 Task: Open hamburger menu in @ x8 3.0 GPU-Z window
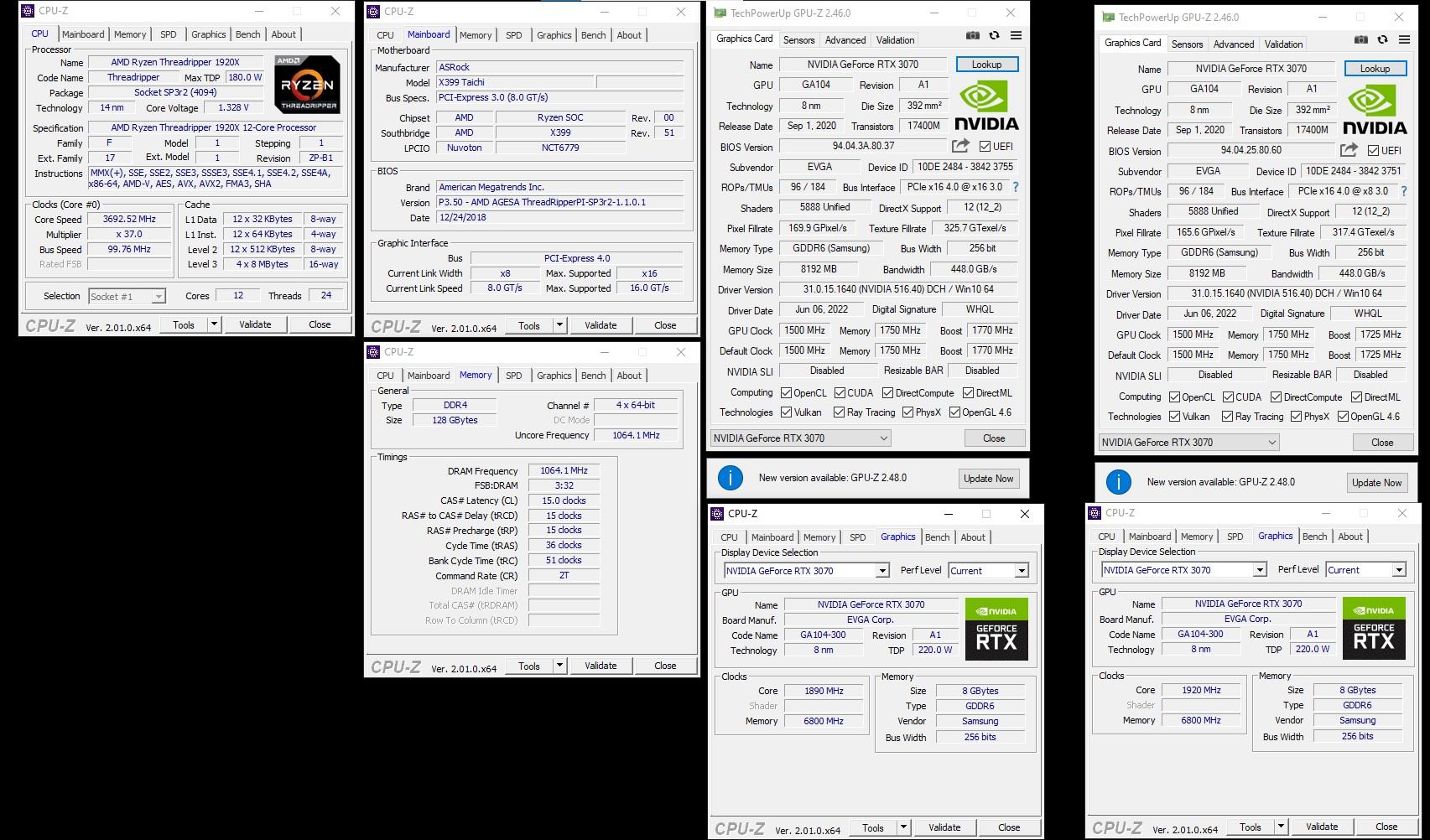point(1404,40)
